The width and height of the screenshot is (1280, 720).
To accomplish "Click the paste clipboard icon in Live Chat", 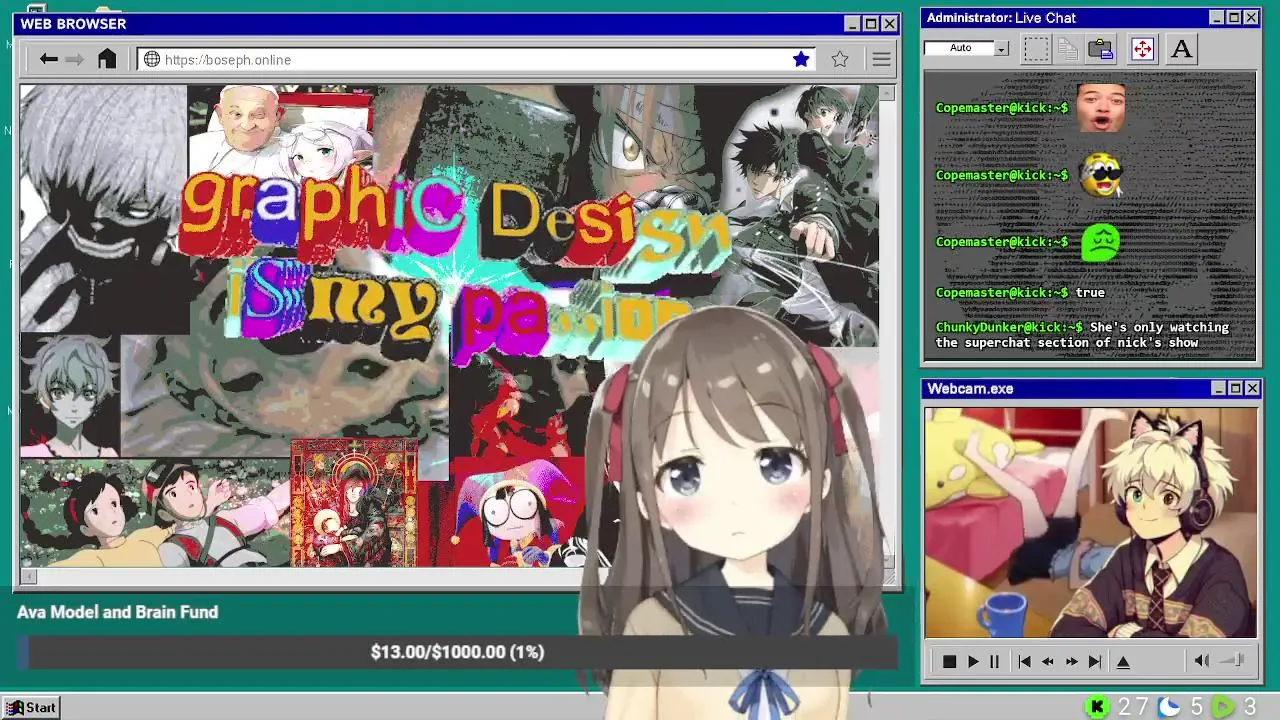I will 1101,48.
